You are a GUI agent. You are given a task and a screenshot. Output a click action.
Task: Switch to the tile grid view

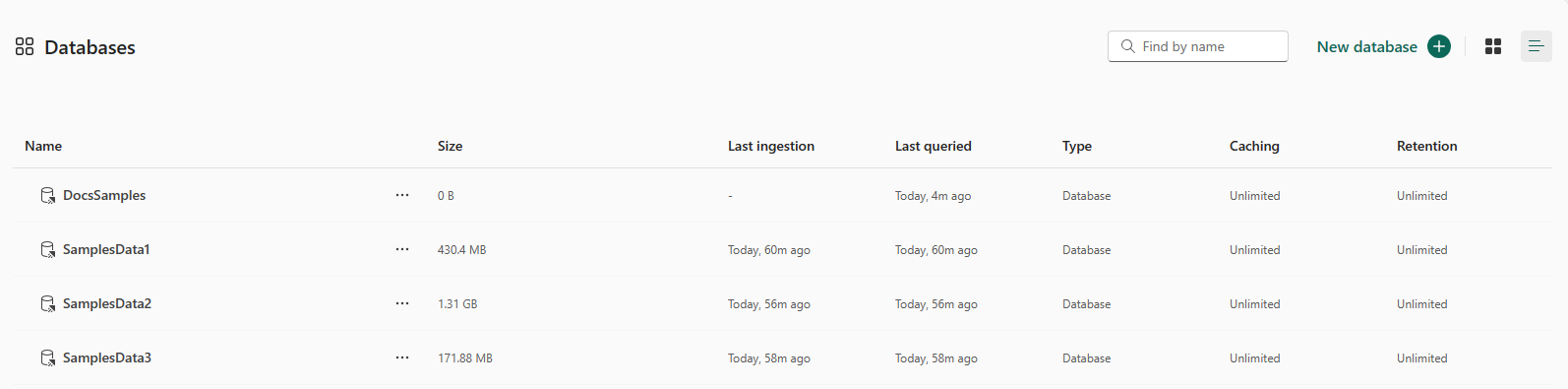coord(1493,46)
